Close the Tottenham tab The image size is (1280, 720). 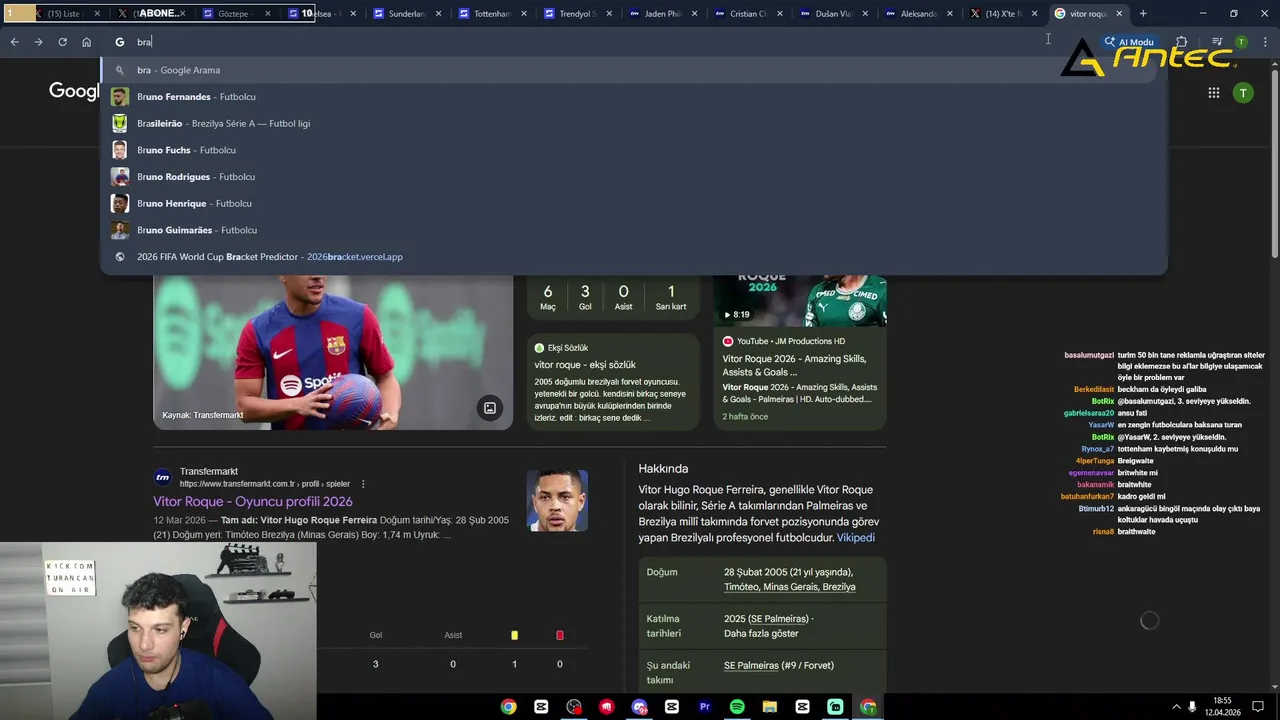[x=523, y=14]
